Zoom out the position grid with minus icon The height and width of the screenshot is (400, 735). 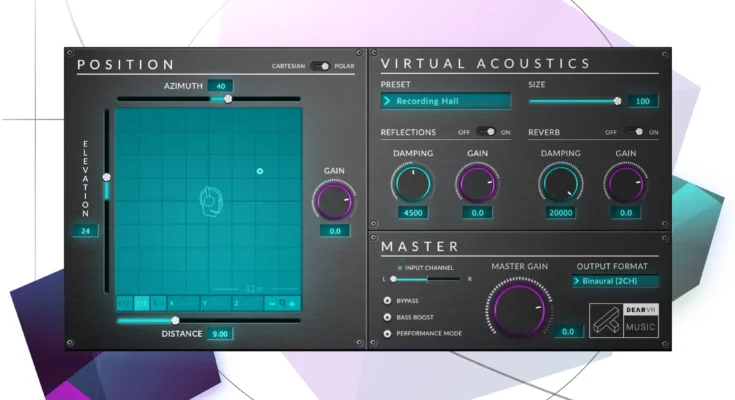[x=271, y=303]
